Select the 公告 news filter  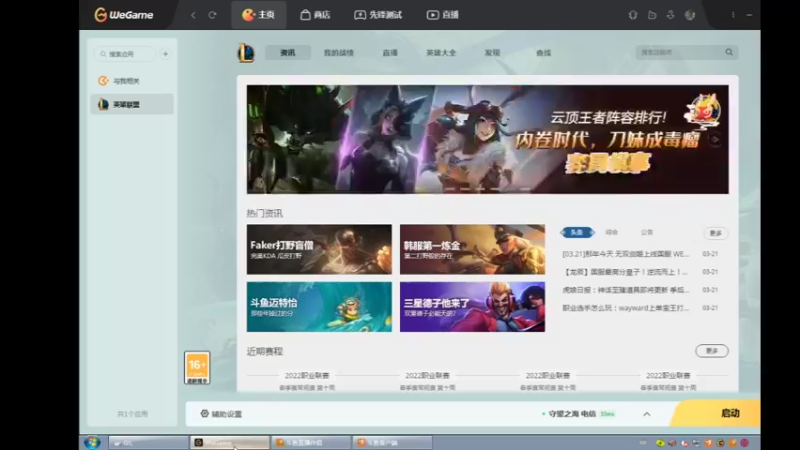point(646,232)
